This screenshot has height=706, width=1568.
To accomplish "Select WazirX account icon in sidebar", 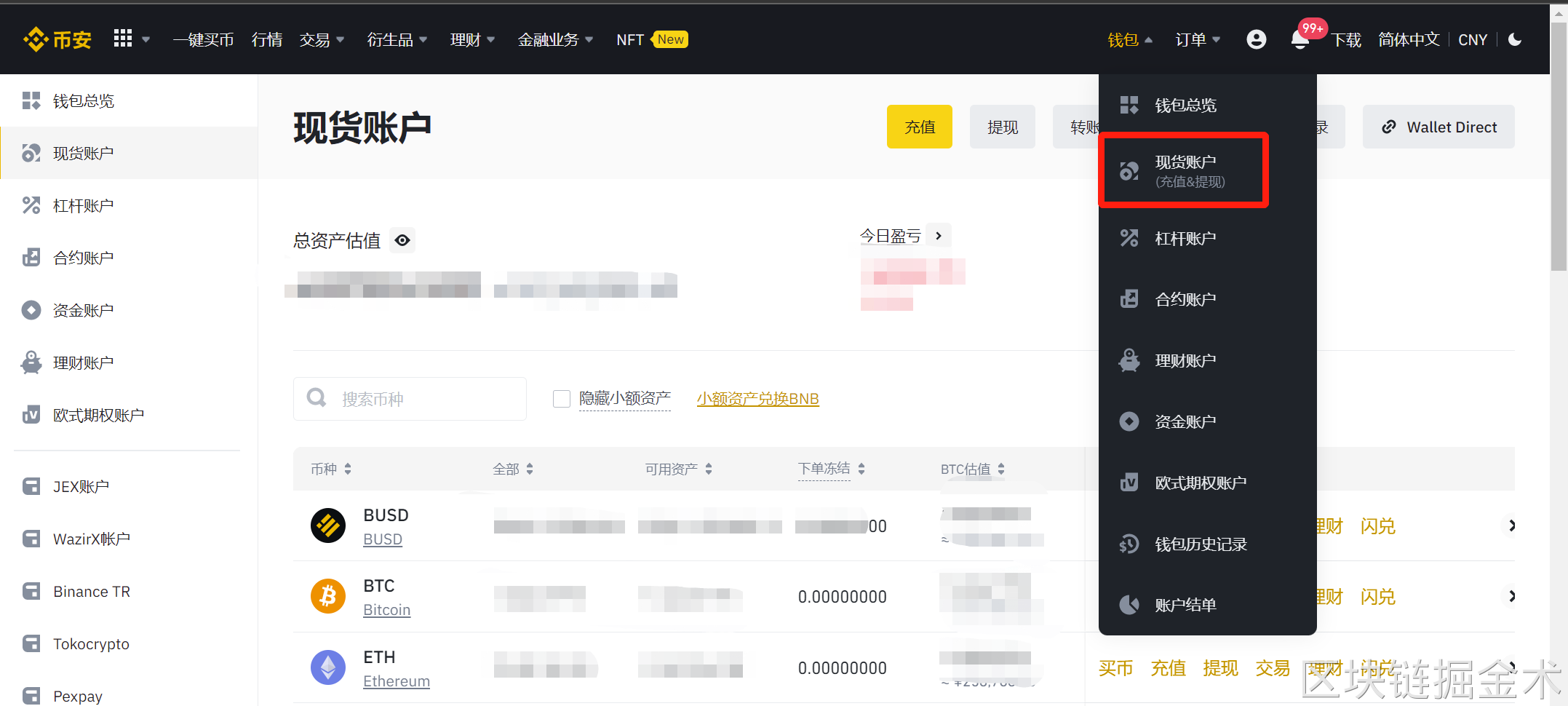I will [31, 539].
